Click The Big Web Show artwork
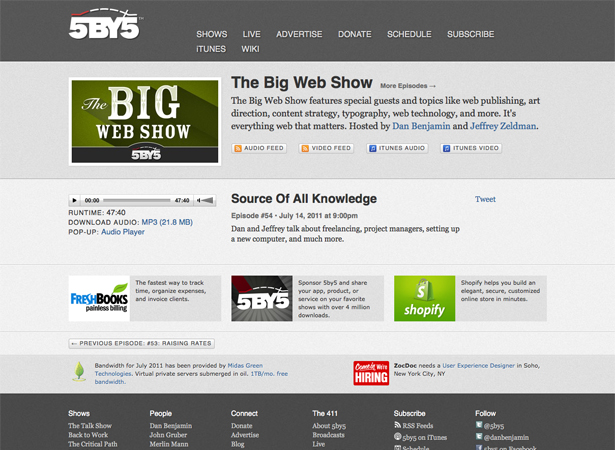Image resolution: width=615 pixels, height=450 pixels. point(145,121)
